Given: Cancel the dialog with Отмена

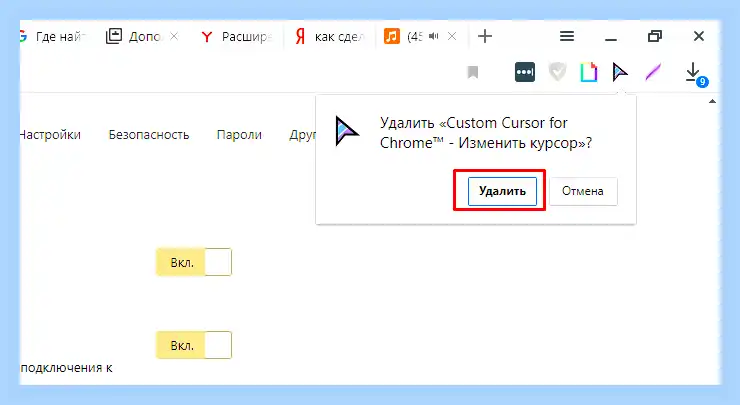Looking at the screenshot, I should (x=583, y=191).
